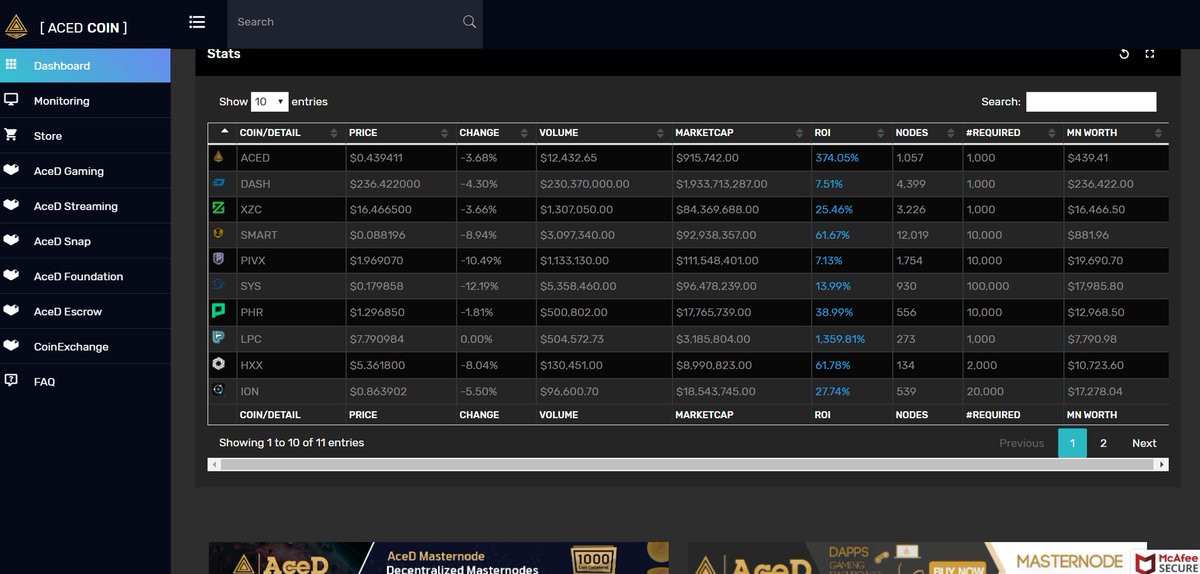Open the Show entries dropdown
Image resolution: width=1200 pixels, height=574 pixels.
coord(270,101)
